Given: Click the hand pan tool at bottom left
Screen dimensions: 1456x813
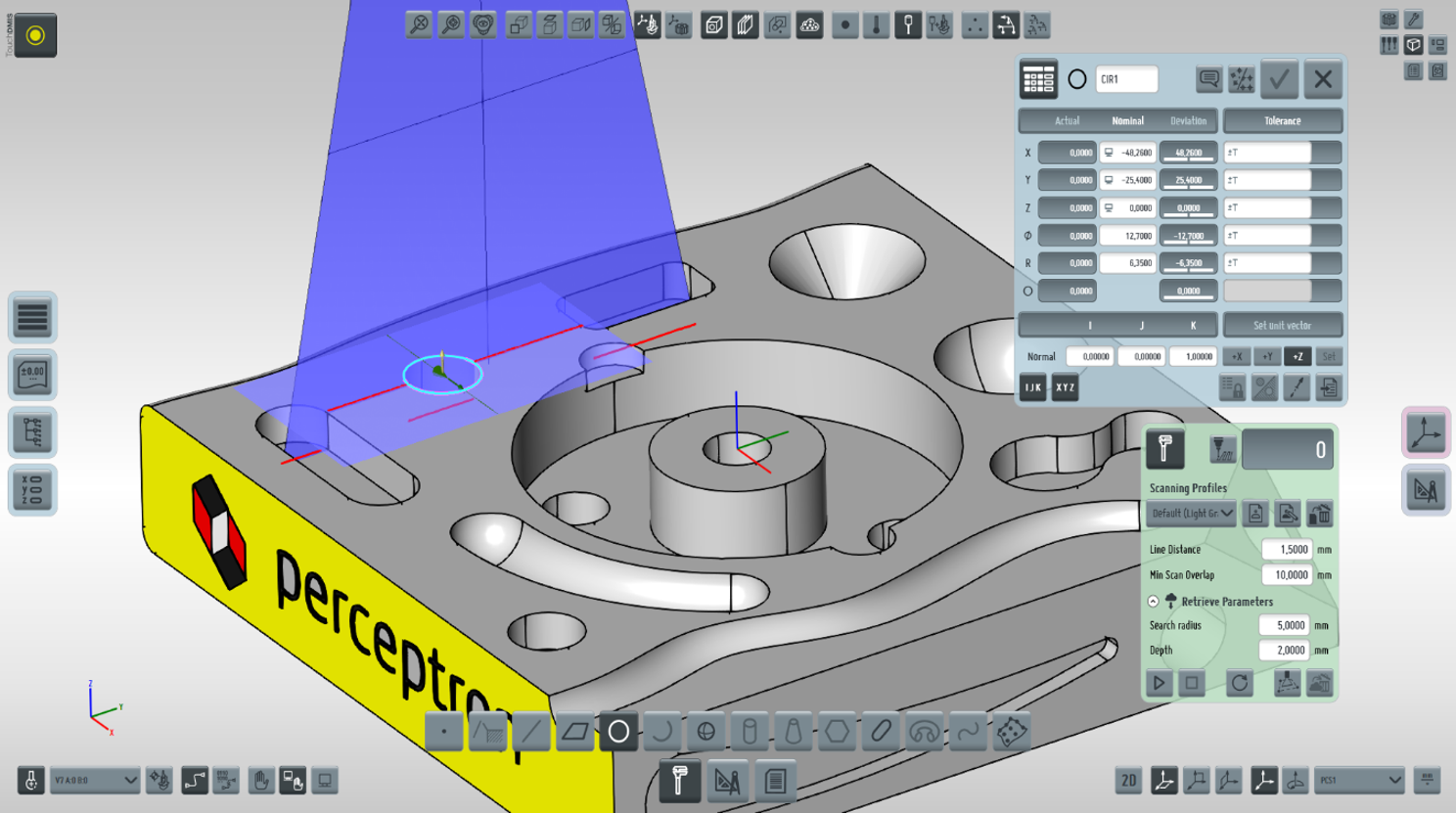Looking at the screenshot, I should [260, 781].
